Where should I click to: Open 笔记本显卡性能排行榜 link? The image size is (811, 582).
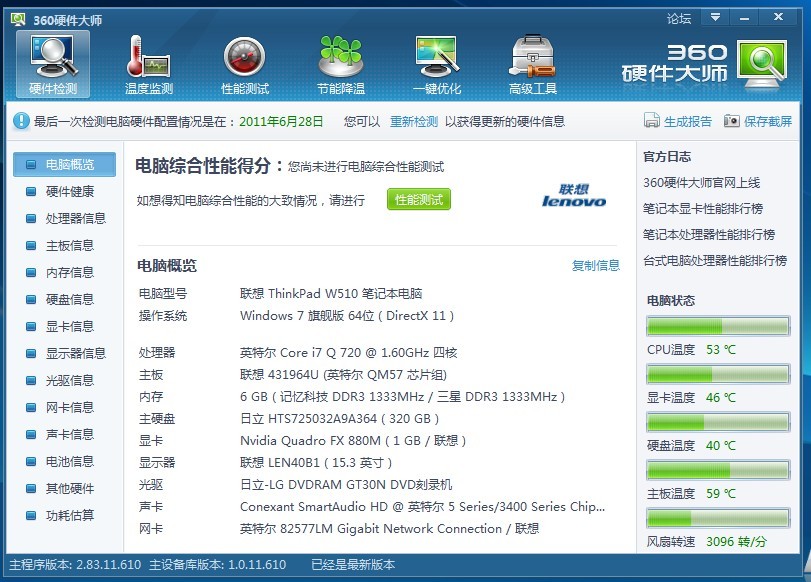point(703,208)
